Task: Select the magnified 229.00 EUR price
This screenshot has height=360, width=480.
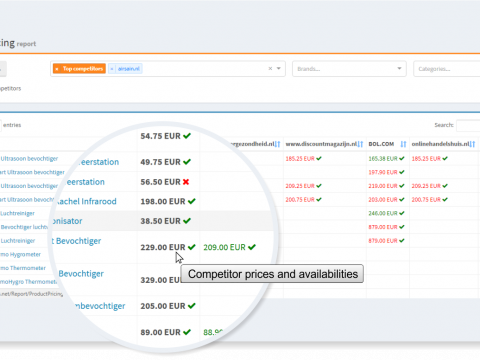Action: [x=163, y=247]
